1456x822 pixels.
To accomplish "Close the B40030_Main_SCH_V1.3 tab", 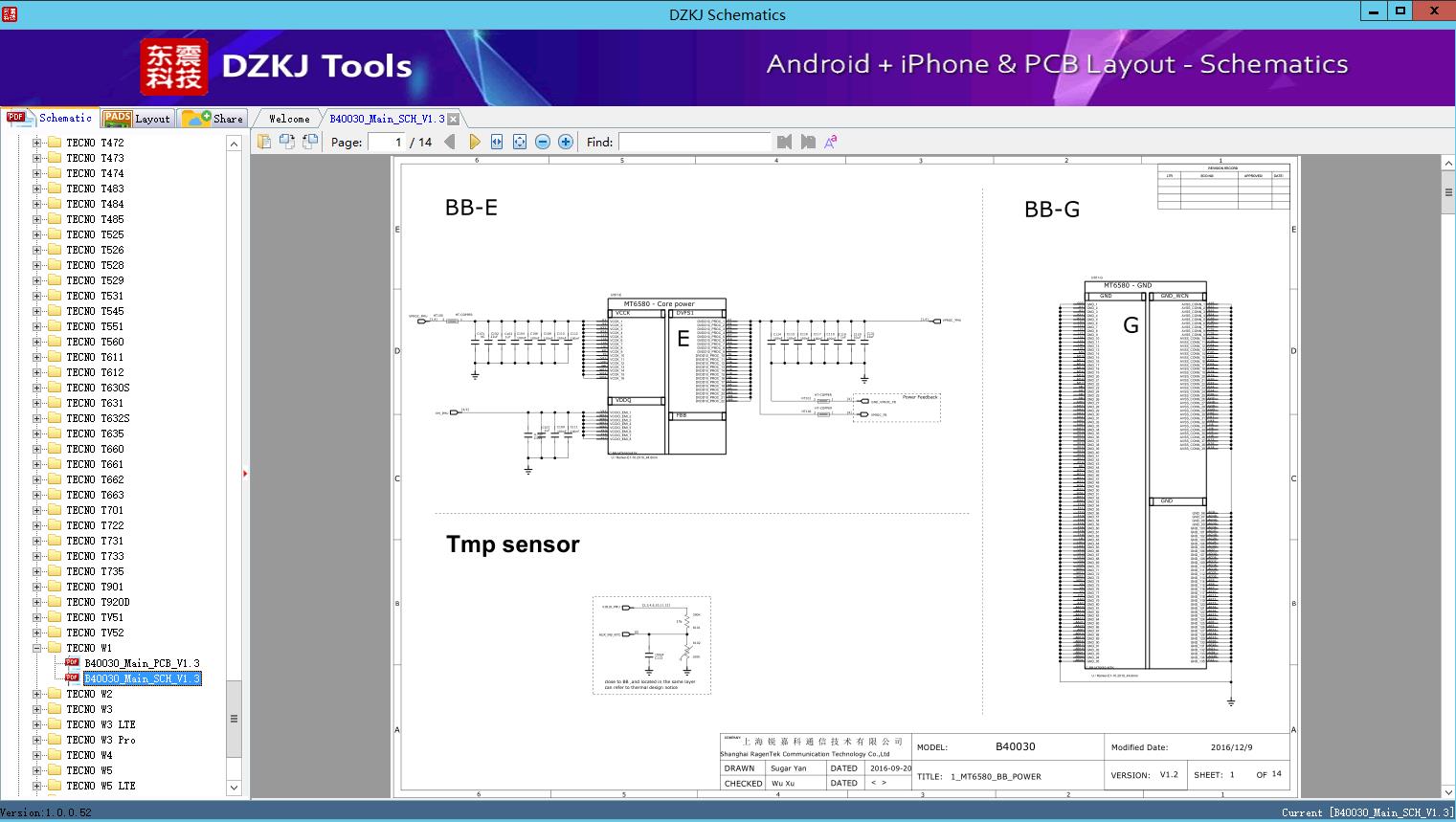I will pyautogui.click(x=454, y=119).
